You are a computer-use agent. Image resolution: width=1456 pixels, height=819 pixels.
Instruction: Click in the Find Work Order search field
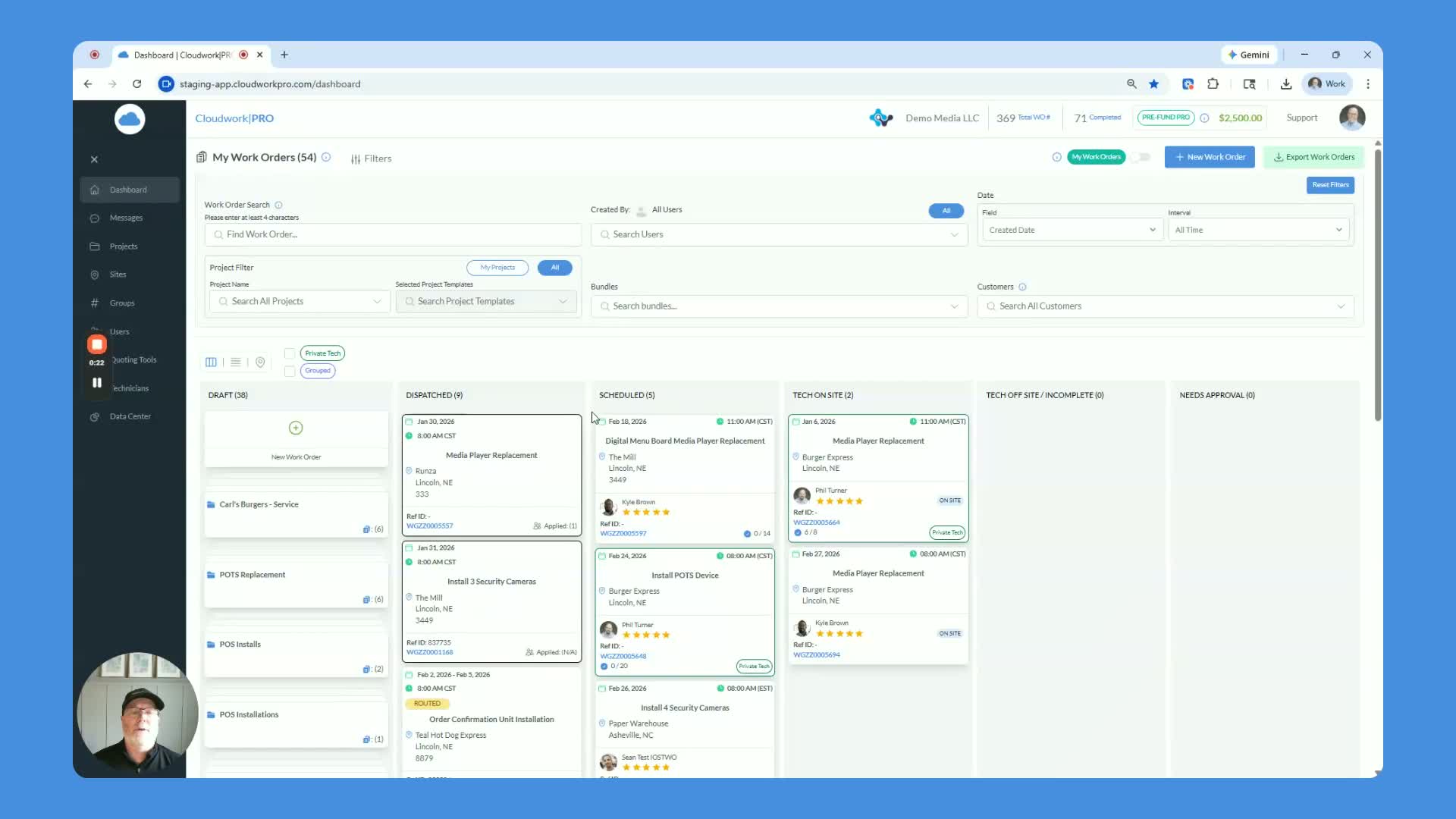393,234
